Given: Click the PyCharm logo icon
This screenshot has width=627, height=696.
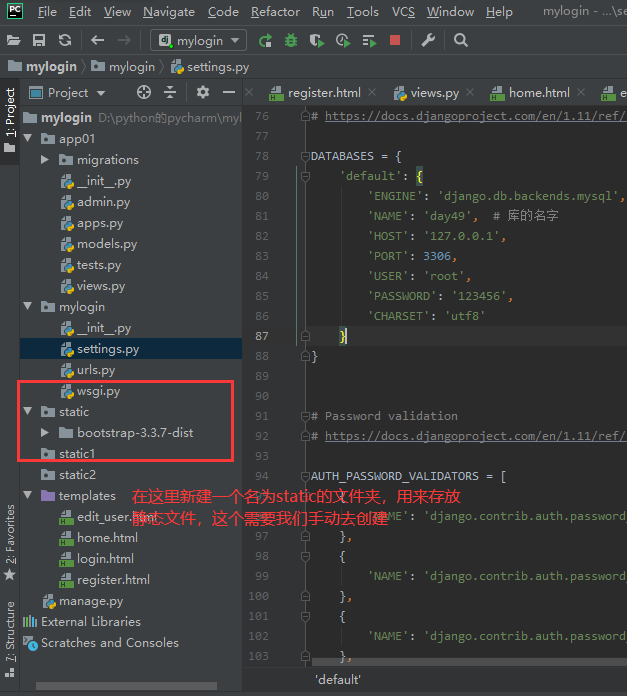Looking at the screenshot, I should 15,11.
